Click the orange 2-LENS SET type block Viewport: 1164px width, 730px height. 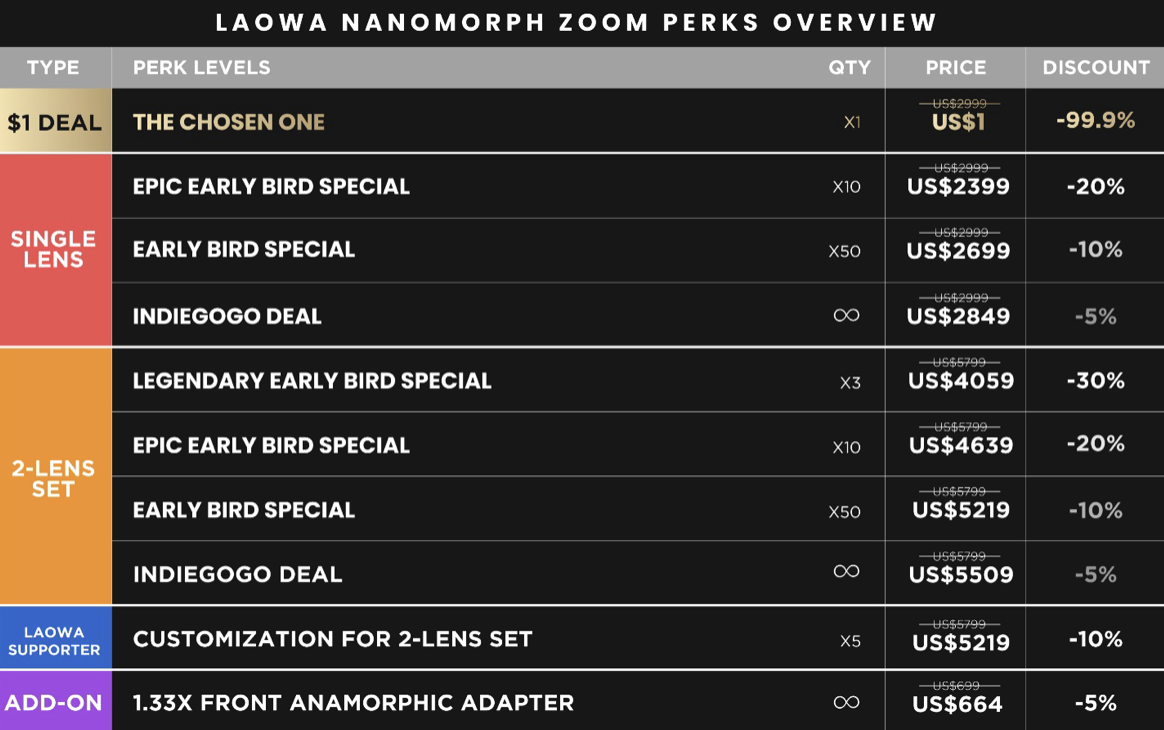(54, 477)
